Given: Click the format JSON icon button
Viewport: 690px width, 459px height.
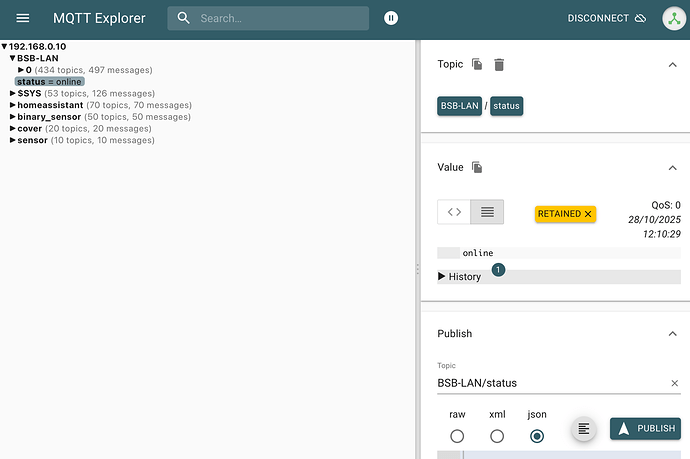Looking at the screenshot, I should (x=585, y=428).
